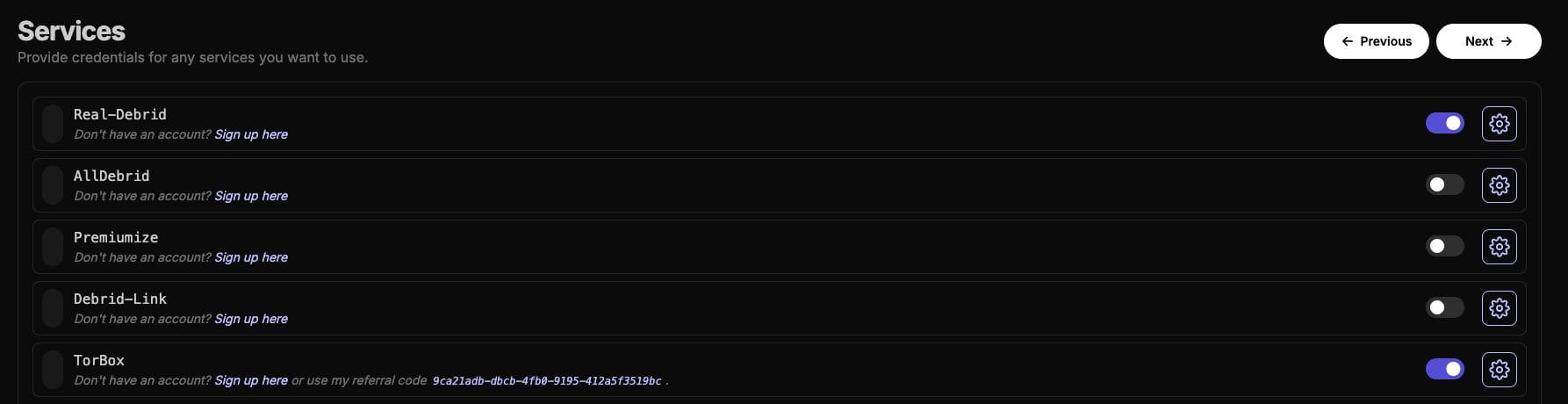The height and width of the screenshot is (404, 1568).
Task: Open AllDebrid settings gear
Action: (x=1499, y=185)
